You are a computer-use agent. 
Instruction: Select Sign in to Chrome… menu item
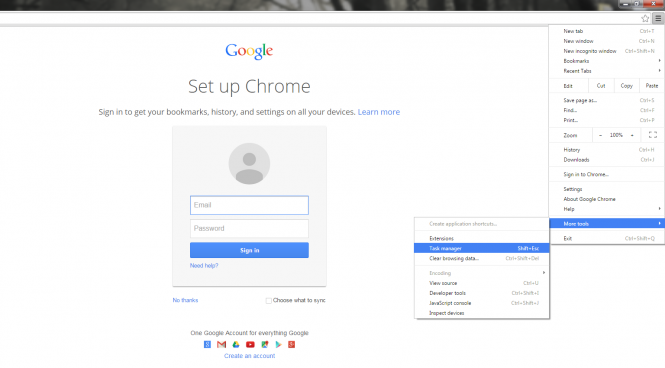(607, 174)
